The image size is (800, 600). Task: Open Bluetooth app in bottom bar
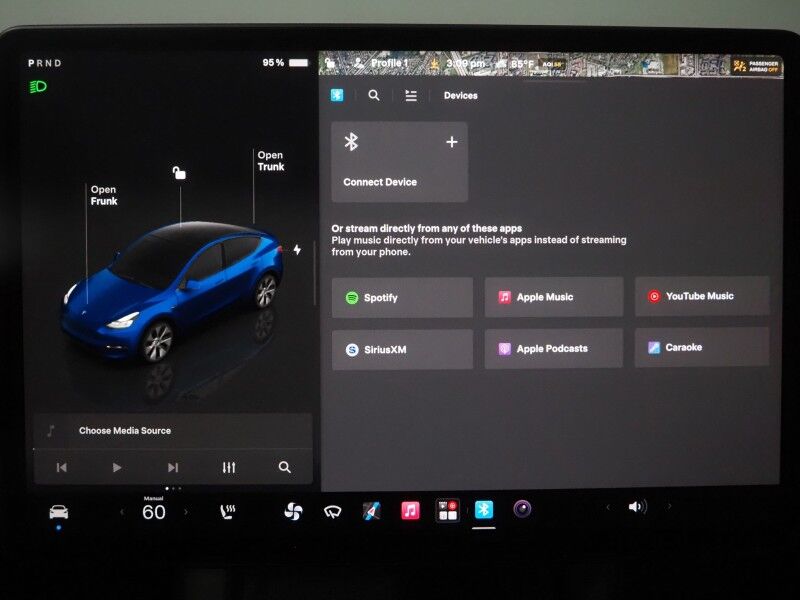click(x=484, y=509)
